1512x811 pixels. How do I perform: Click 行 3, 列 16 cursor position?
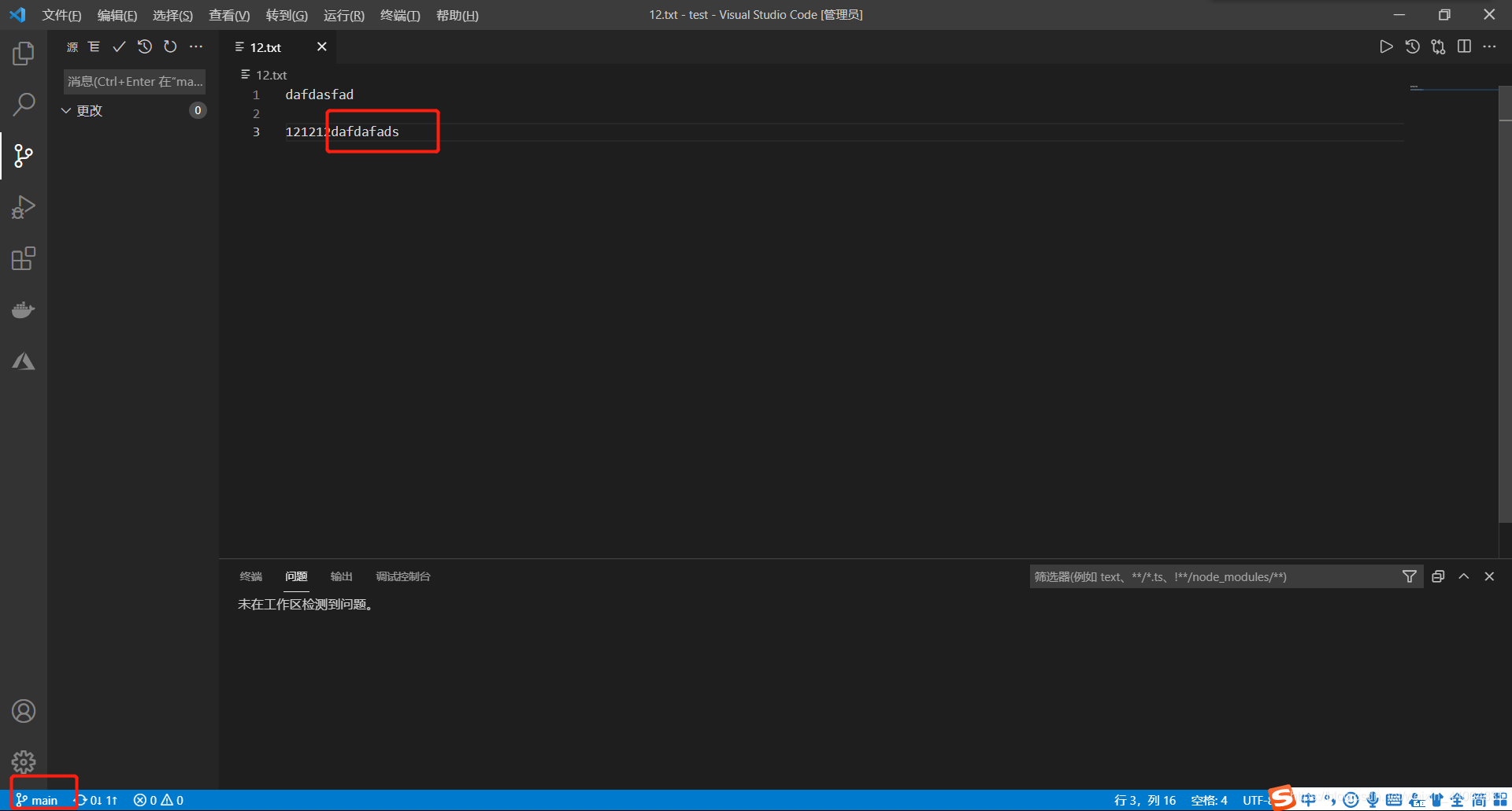(1145, 800)
